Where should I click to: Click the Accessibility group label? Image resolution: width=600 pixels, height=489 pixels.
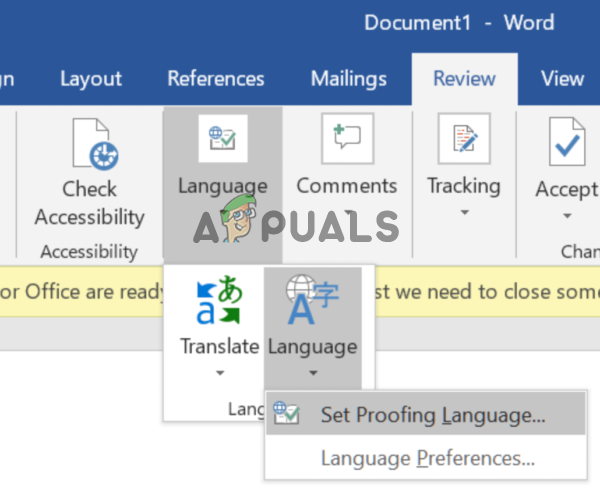pos(89,252)
